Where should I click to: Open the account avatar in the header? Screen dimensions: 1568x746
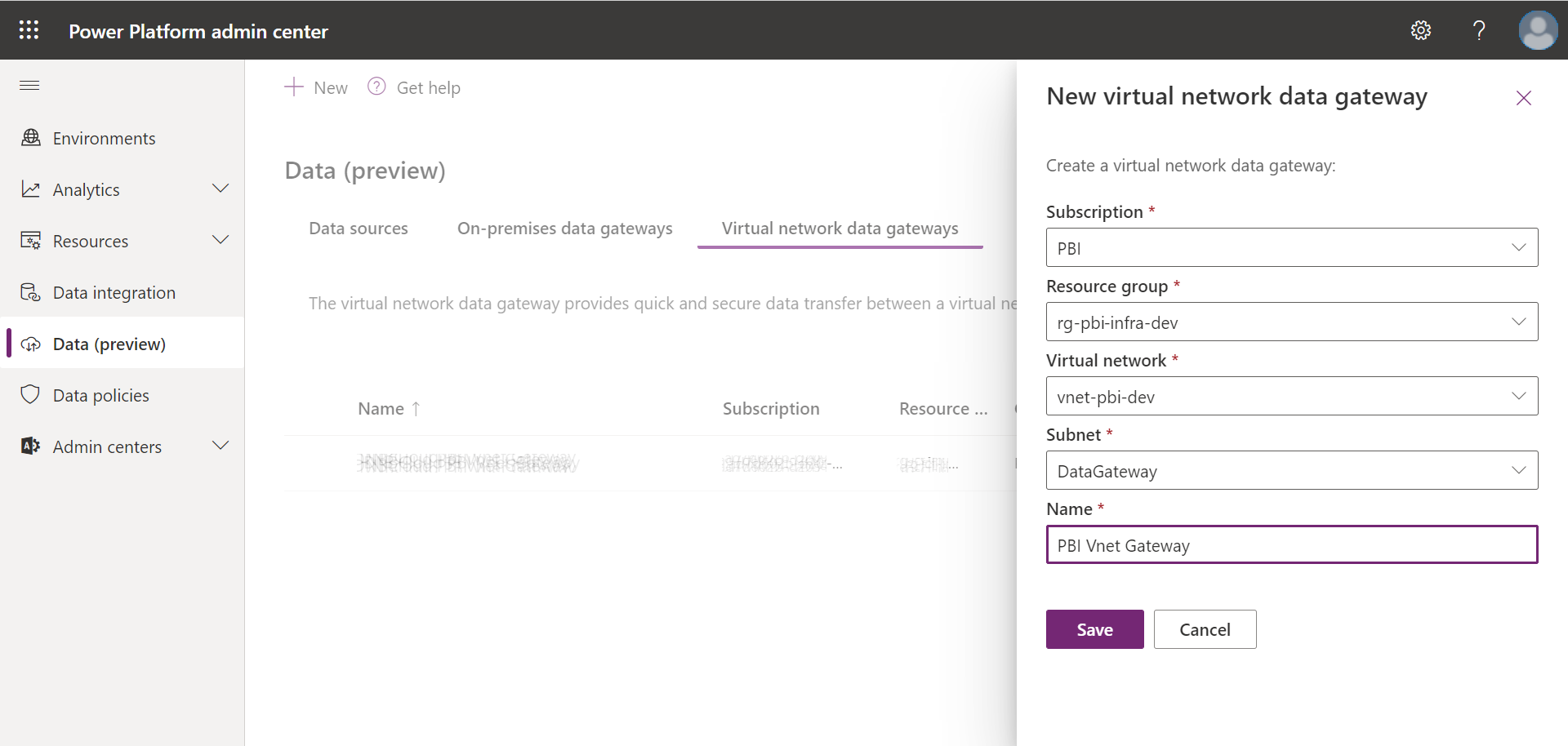coord(1539,30)
